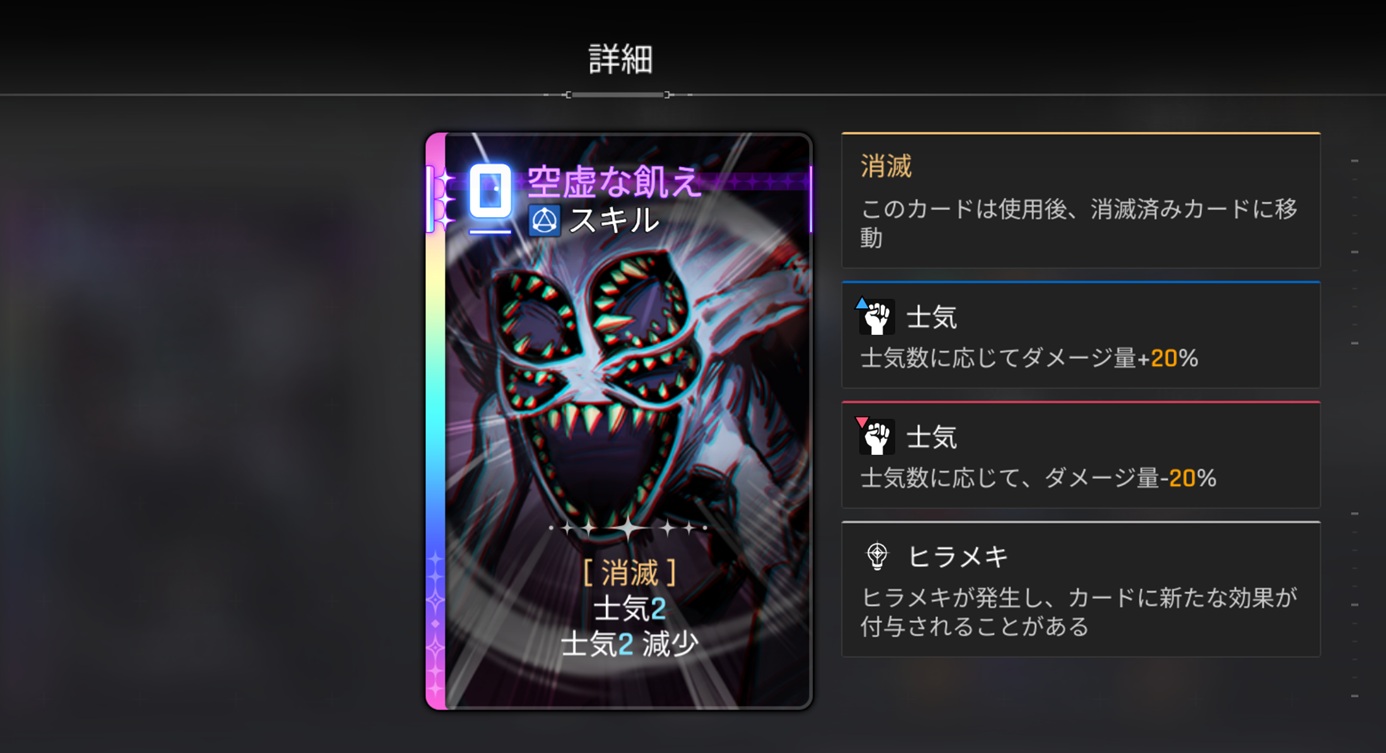Click the 士気2 減少 effect text
1386x753 pixels.
(x=629, y=645)
